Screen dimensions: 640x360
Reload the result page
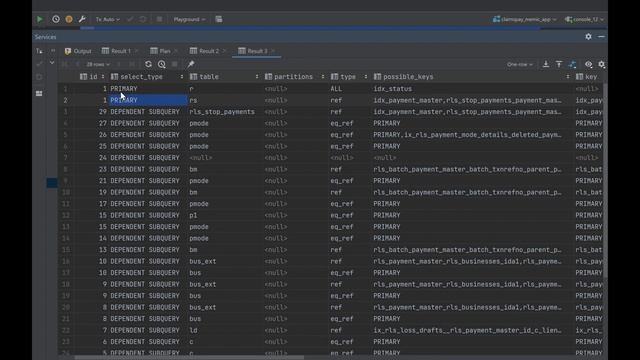tap(148, 64)
